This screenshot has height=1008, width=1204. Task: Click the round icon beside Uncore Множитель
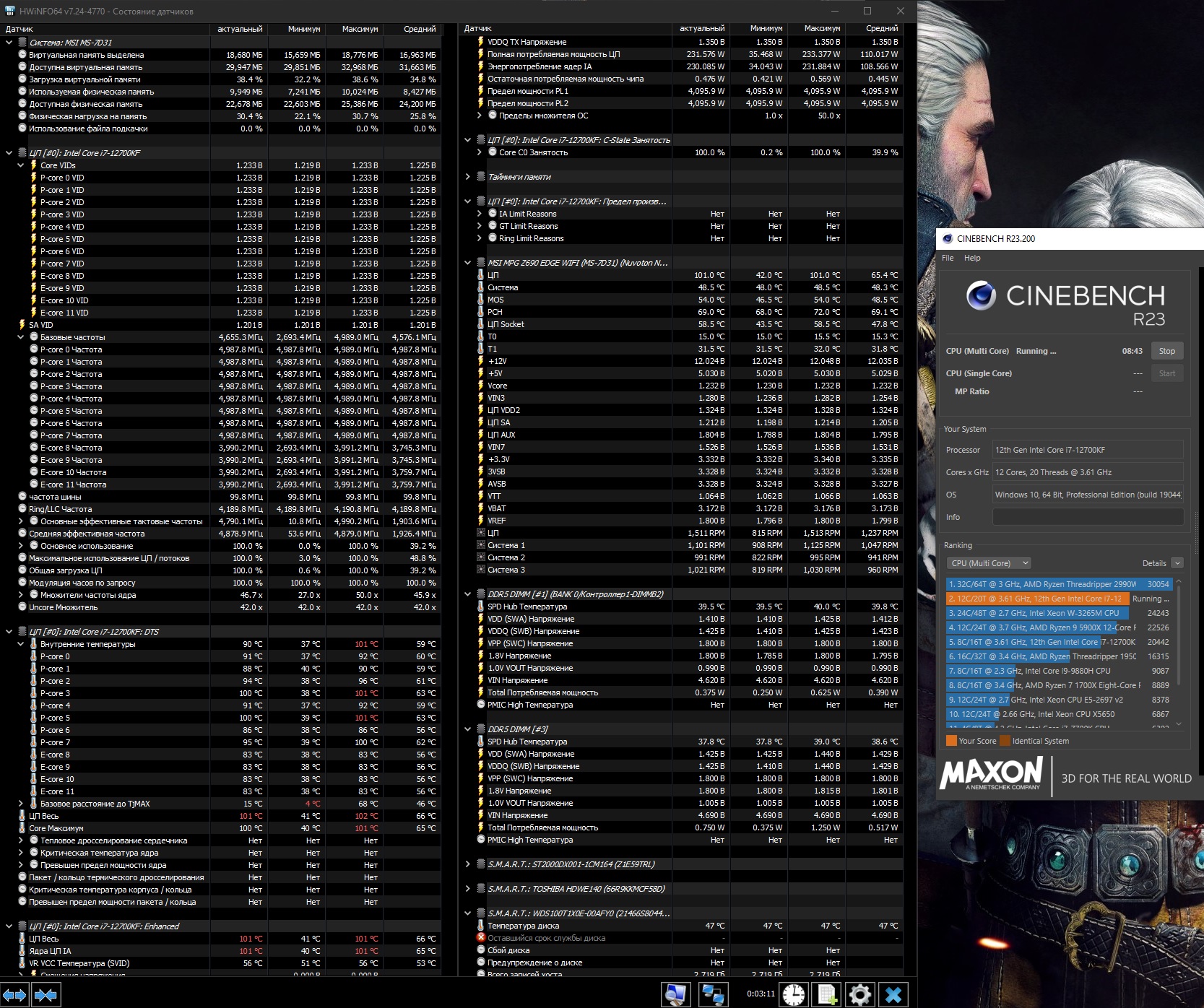[x=22, y=607]
